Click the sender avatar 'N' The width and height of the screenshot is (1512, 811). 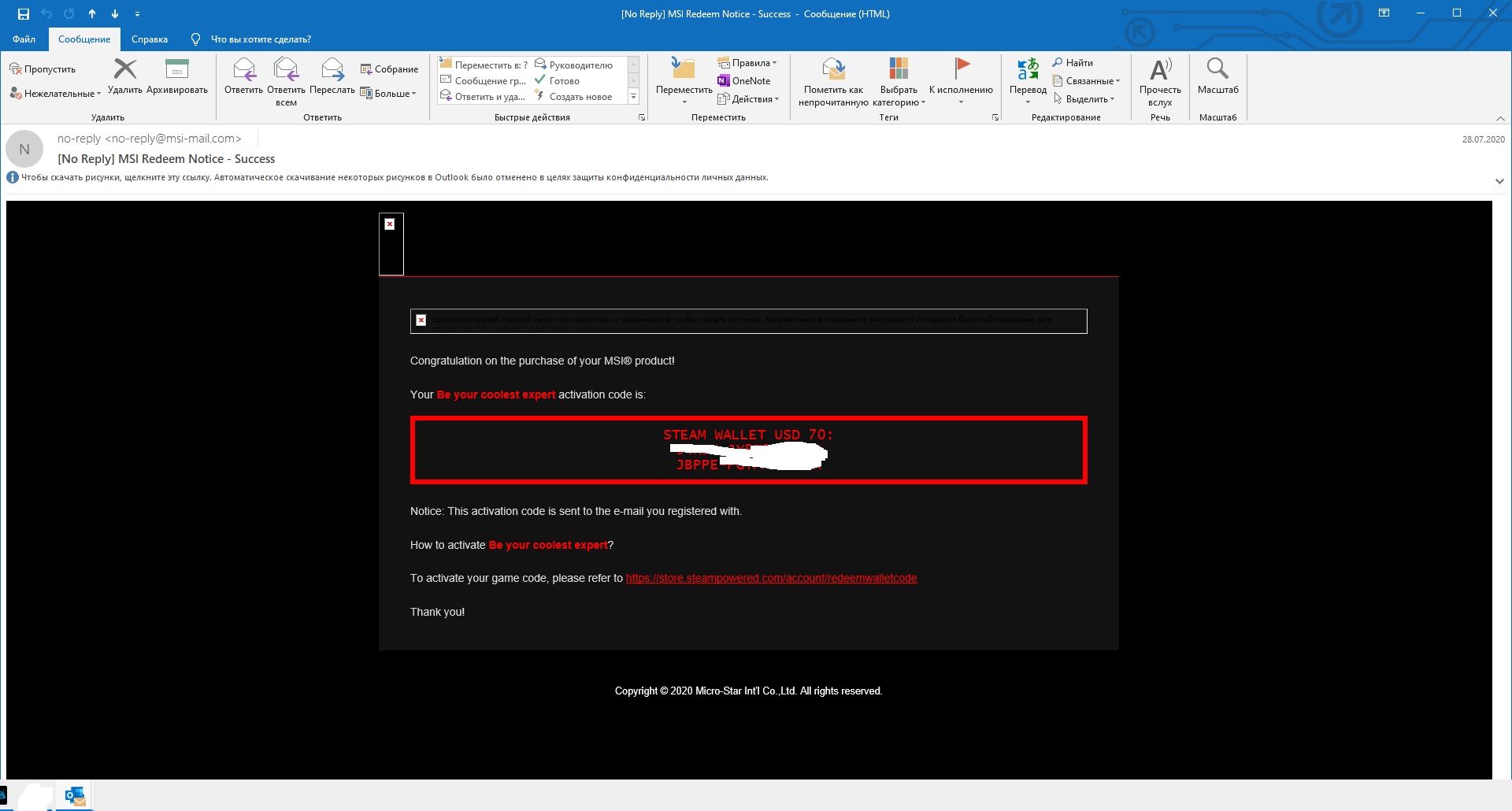(24, 149)
